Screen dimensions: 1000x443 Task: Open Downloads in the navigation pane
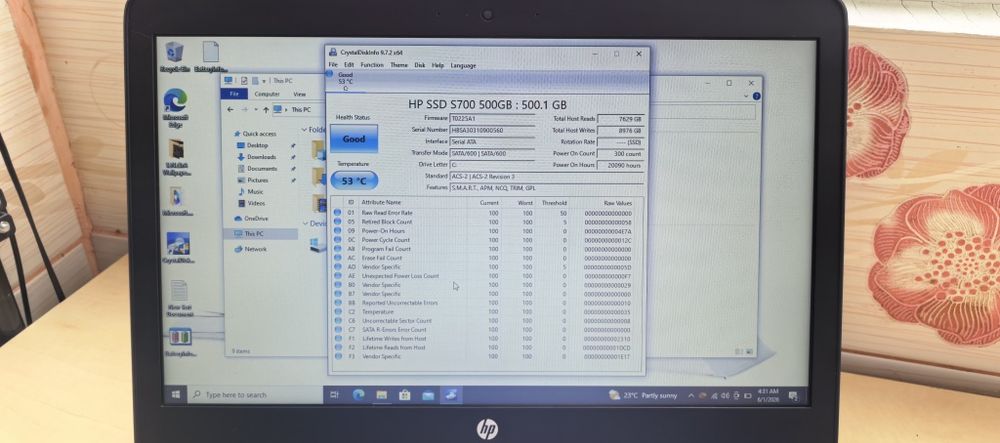point(257,157)
